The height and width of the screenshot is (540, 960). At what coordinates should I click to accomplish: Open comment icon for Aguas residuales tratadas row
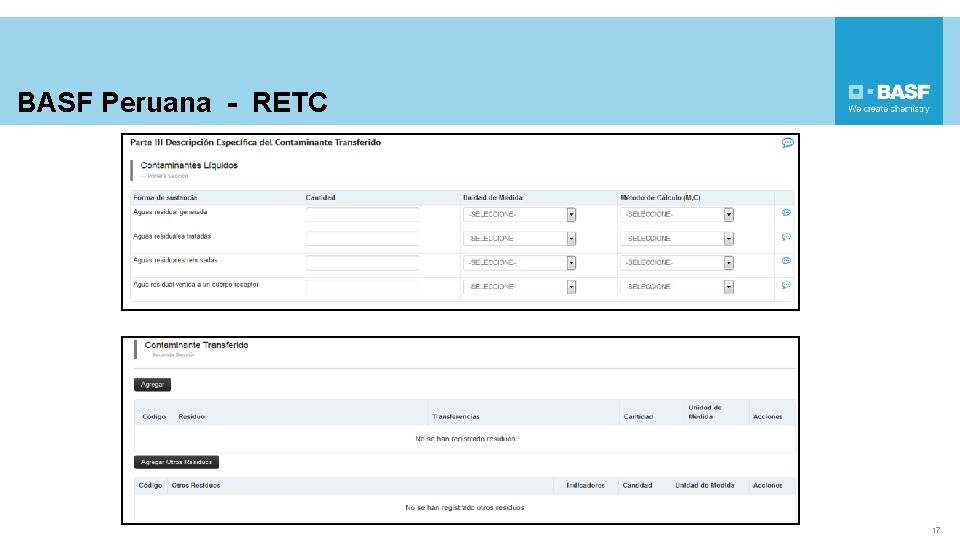[786, 237]
